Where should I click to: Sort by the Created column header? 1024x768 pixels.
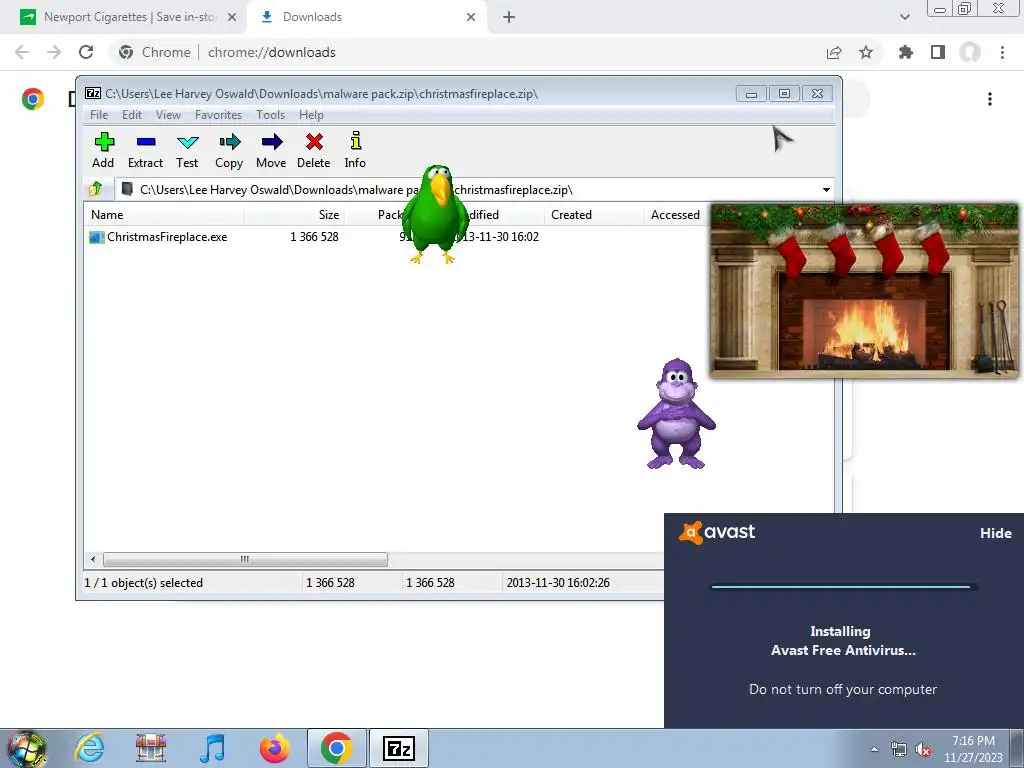coord(594,215)
